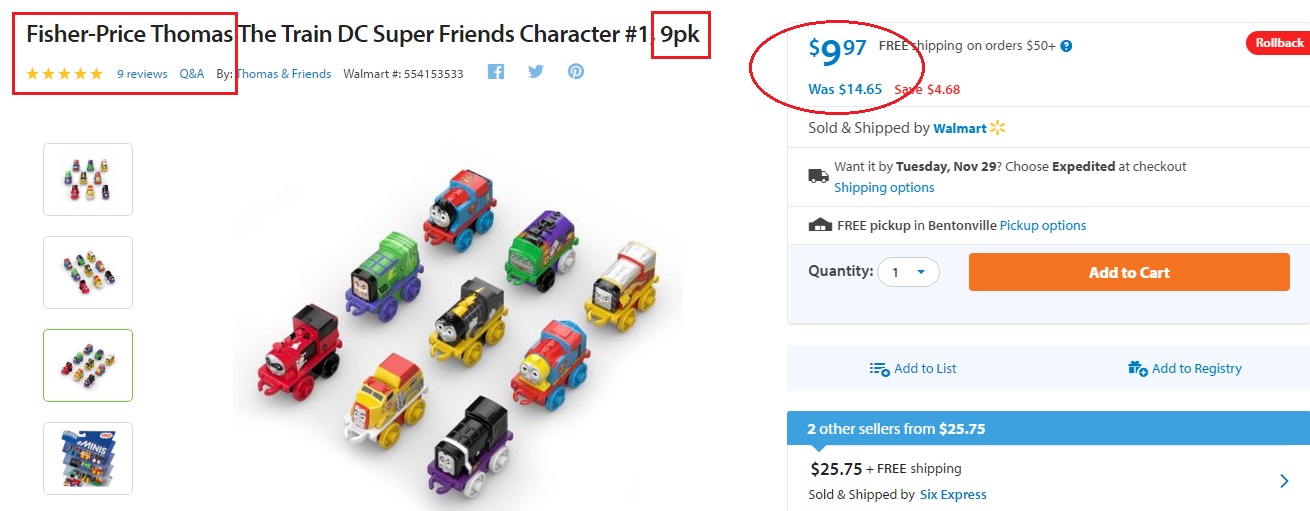
Task: Open the Q&A link
Action: [x=192, y=74]
